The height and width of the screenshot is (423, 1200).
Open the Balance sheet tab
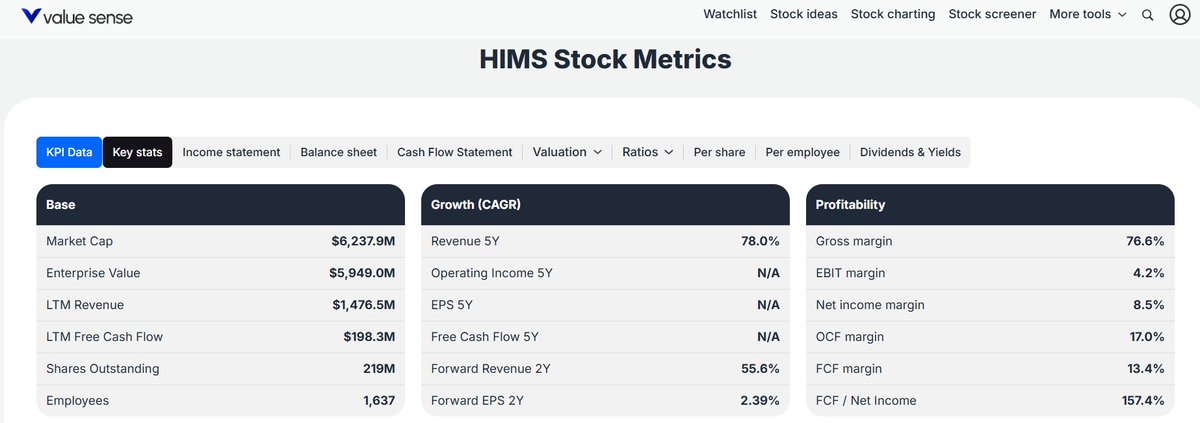click(x=339, y=152)
